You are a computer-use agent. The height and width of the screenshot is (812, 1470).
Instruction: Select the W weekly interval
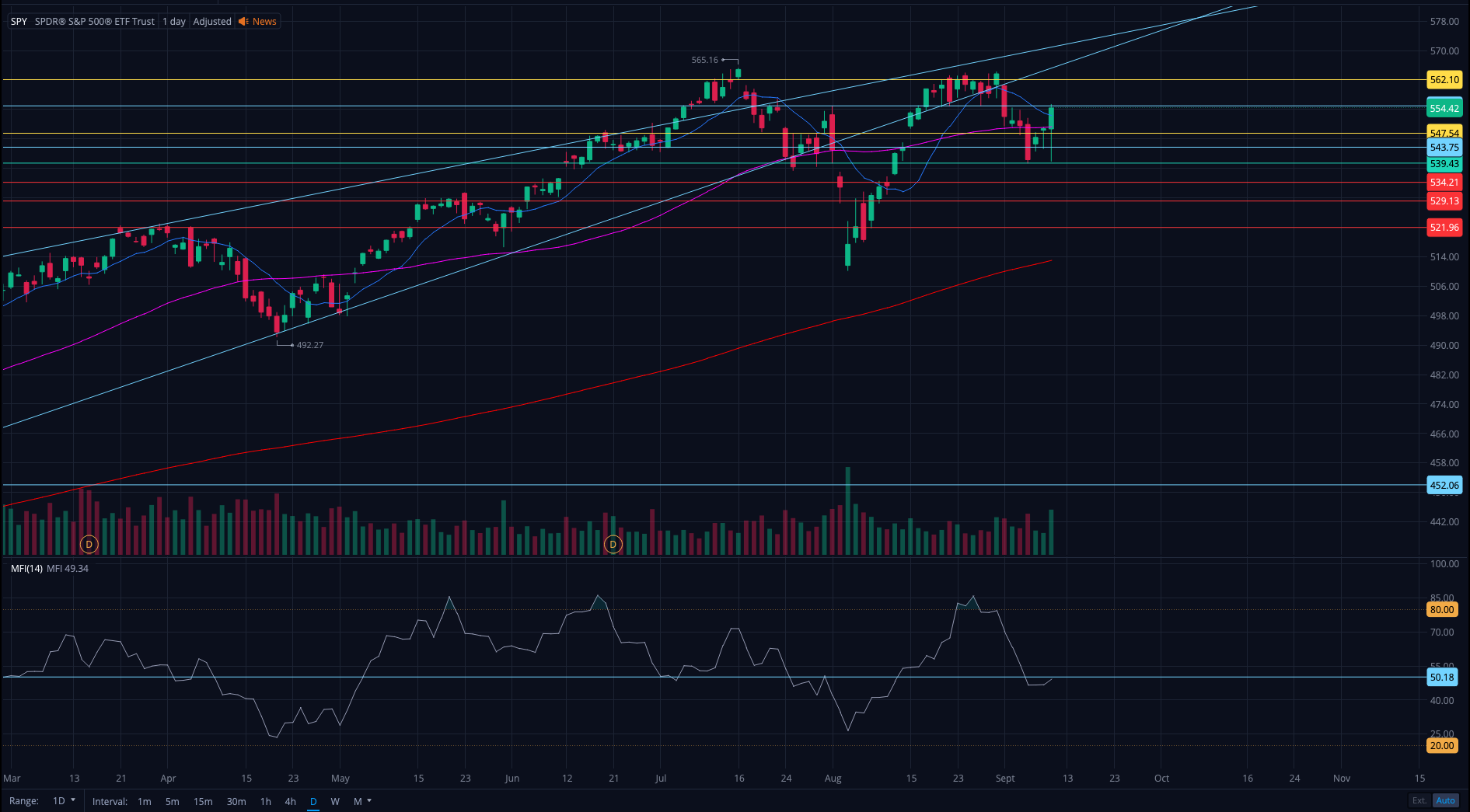pos(335,801)
